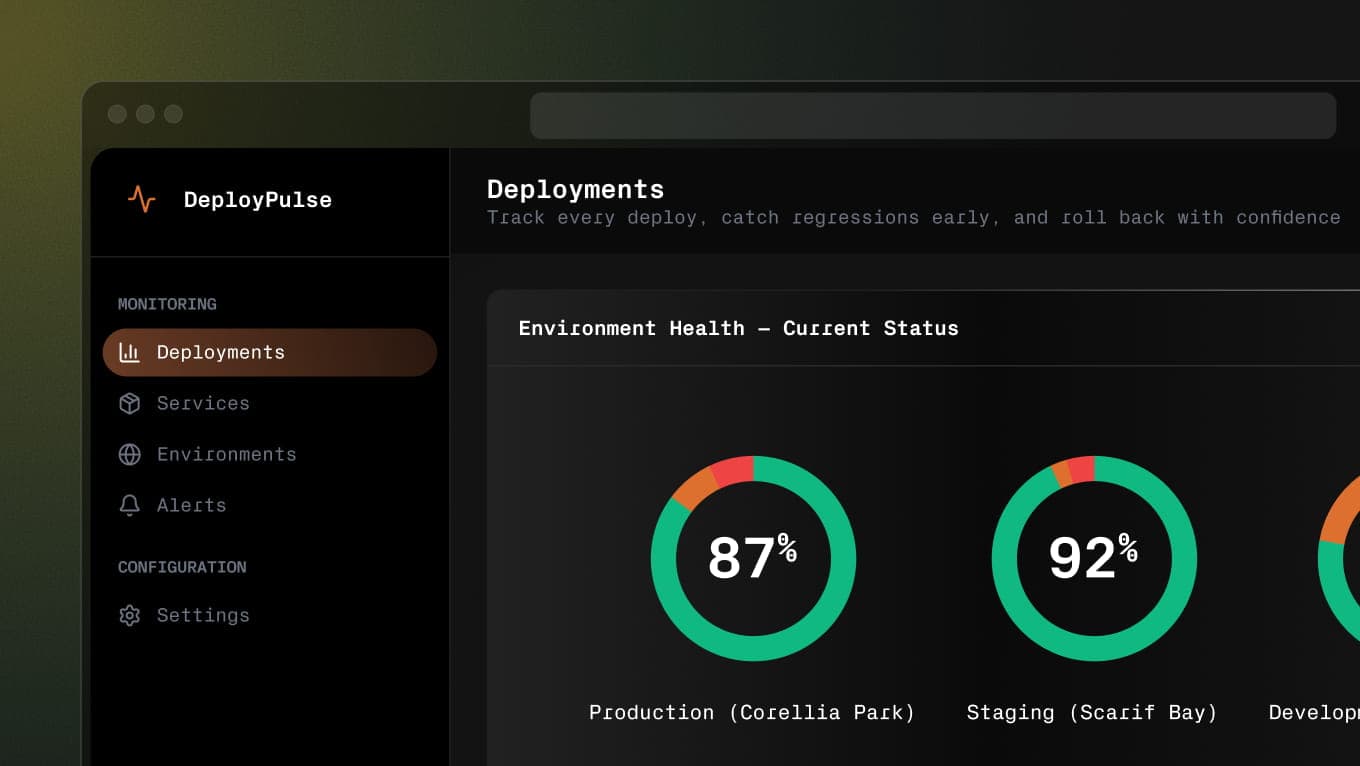The width and height of the screenshot is (1360, 766).
Task: Open Alerts from the sidebar
Action: pyautogui.click(x=270, y=505)
